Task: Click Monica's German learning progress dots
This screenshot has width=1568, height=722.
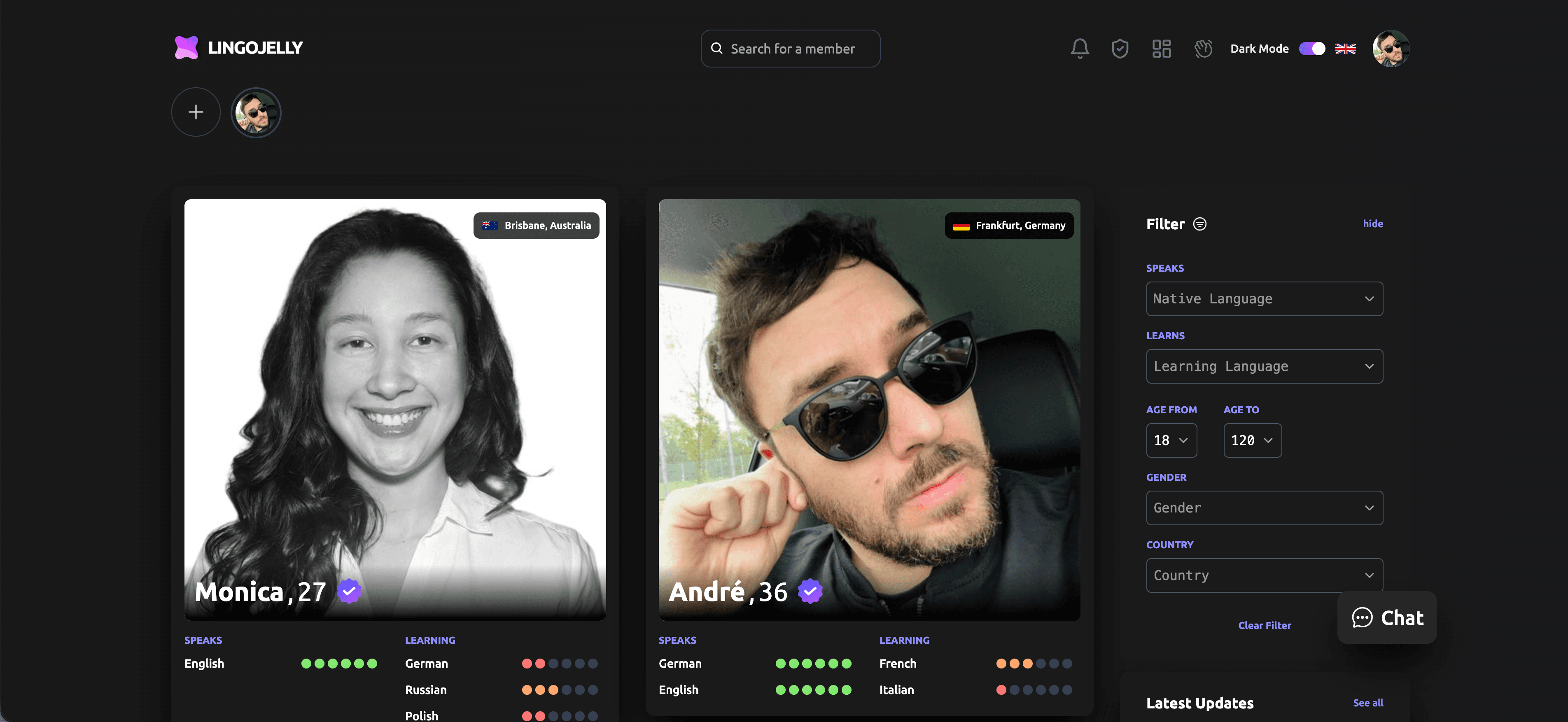Action: pos(559,664)
